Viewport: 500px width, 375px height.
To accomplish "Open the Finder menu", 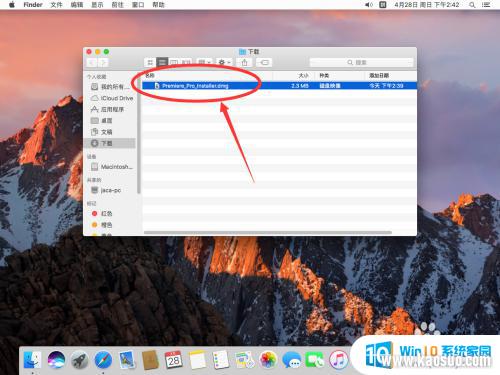I will tap(33, 5).
